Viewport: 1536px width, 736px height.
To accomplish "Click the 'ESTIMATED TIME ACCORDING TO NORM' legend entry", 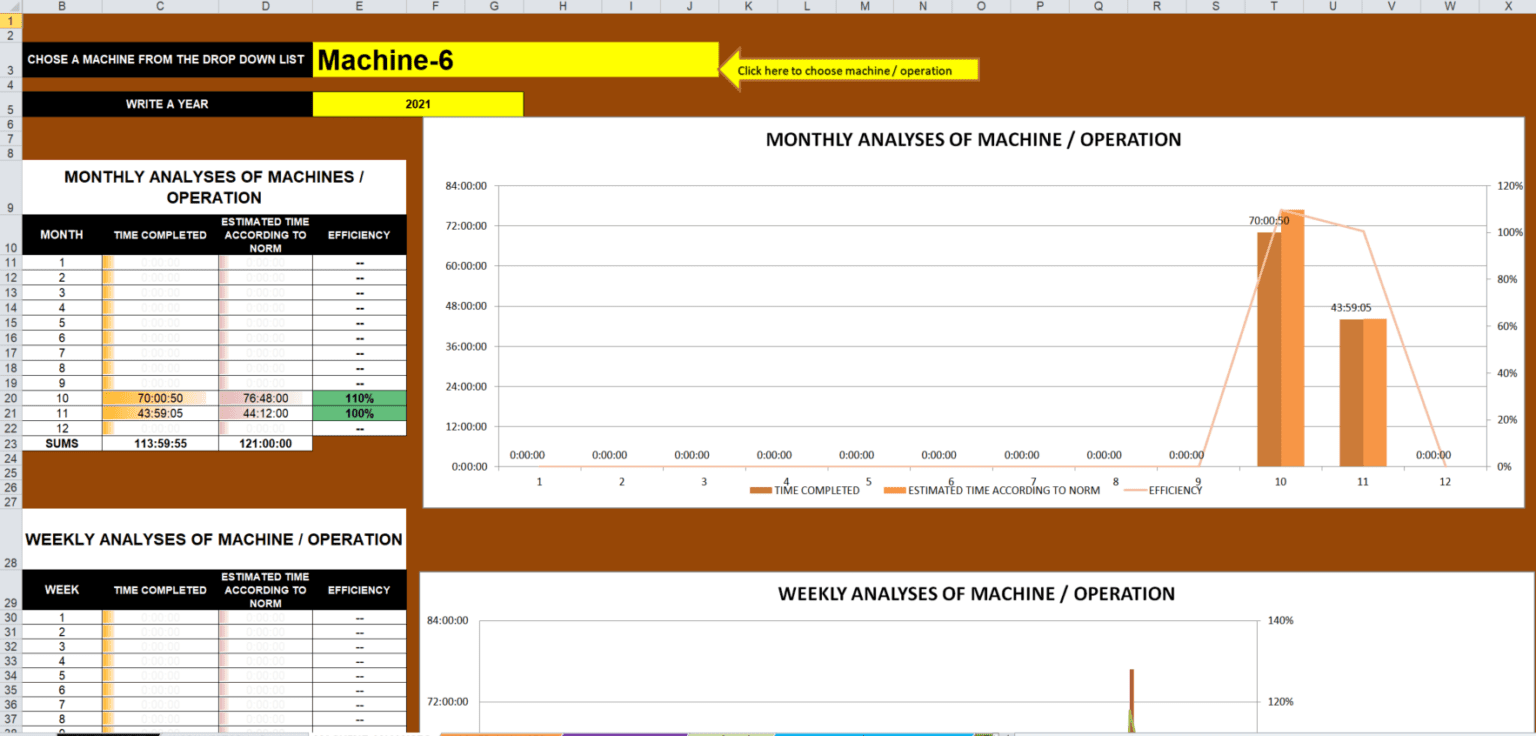I will click(995, 491).
